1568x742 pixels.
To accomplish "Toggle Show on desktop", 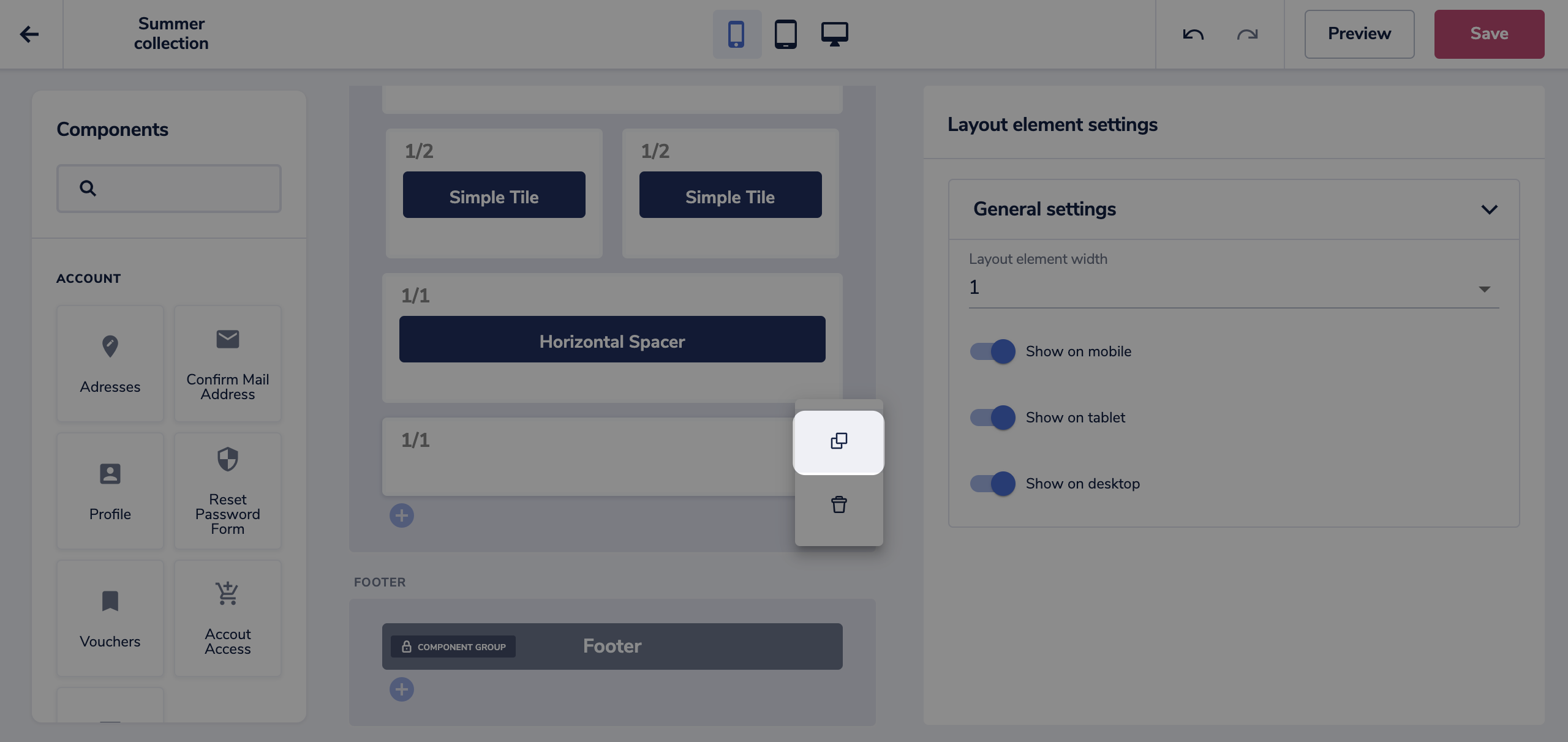I will [992, 484].
